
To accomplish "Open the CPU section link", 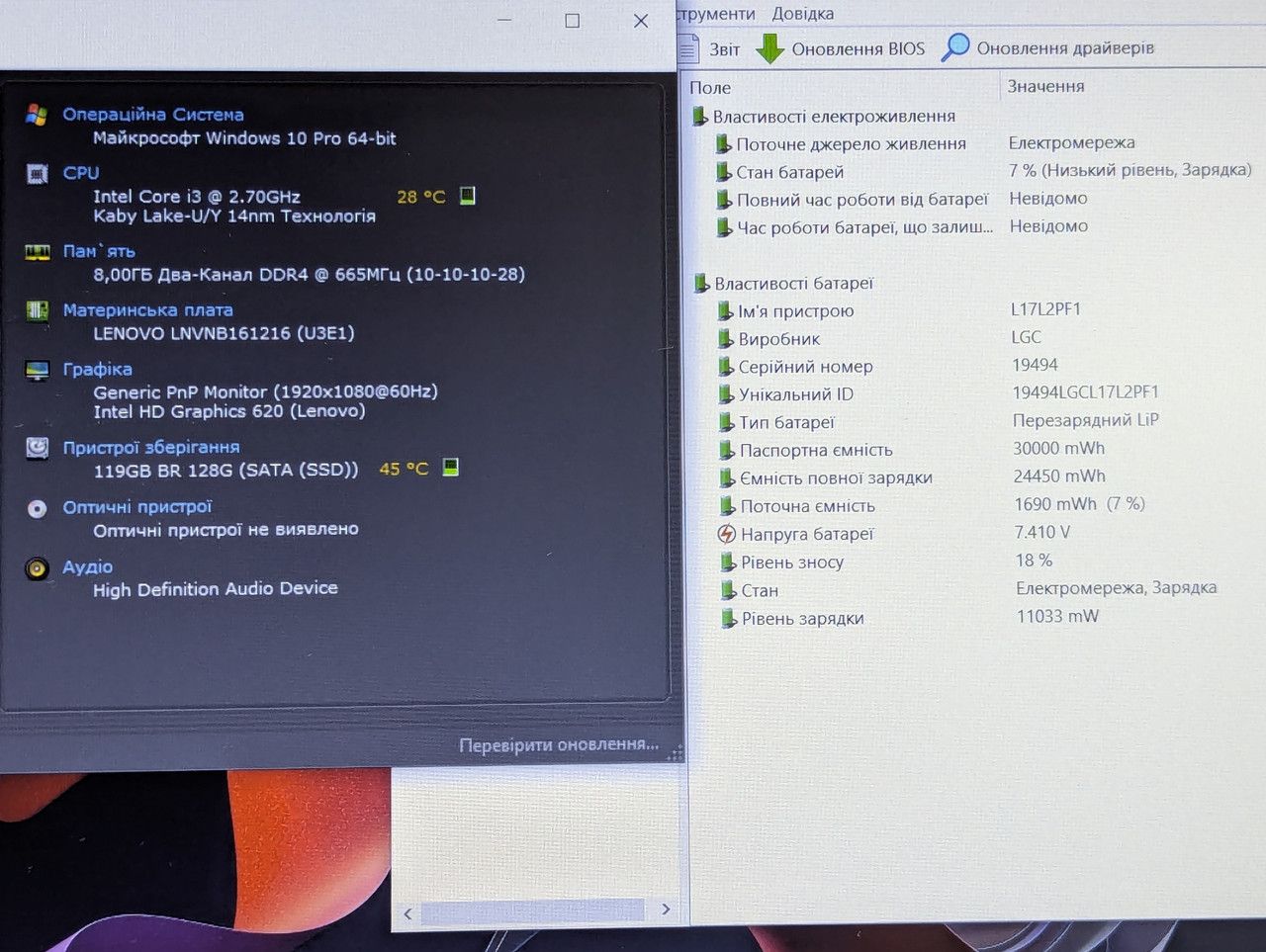I will pyautogui.click(x=81, y=173).
